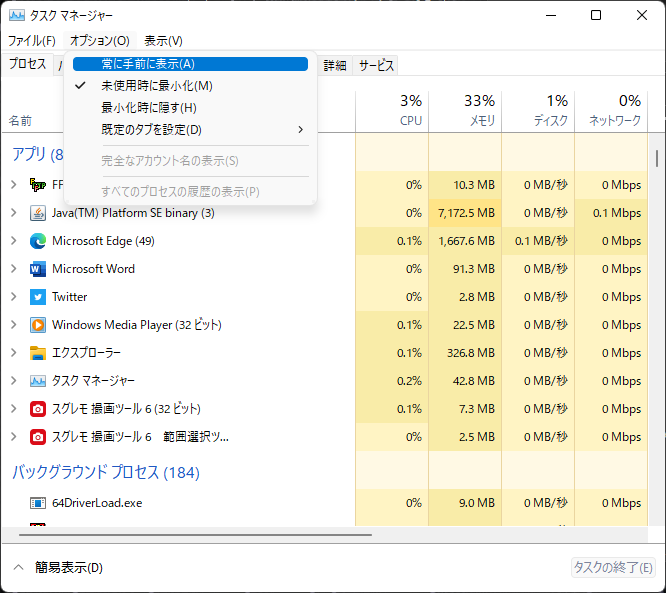Click the タスク マネージャー process icon
The width and height of the screenshot is (666, 593).
pos(38,381)
